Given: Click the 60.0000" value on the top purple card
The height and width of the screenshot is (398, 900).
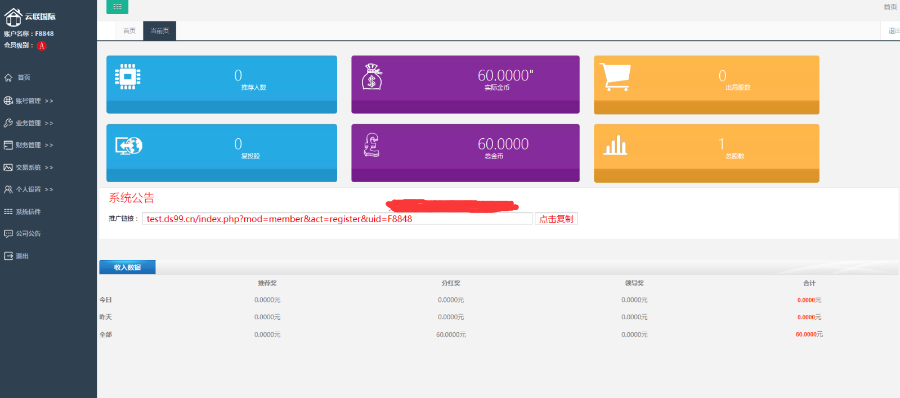Looking at the screenshot, I should (x=506, y=75).
